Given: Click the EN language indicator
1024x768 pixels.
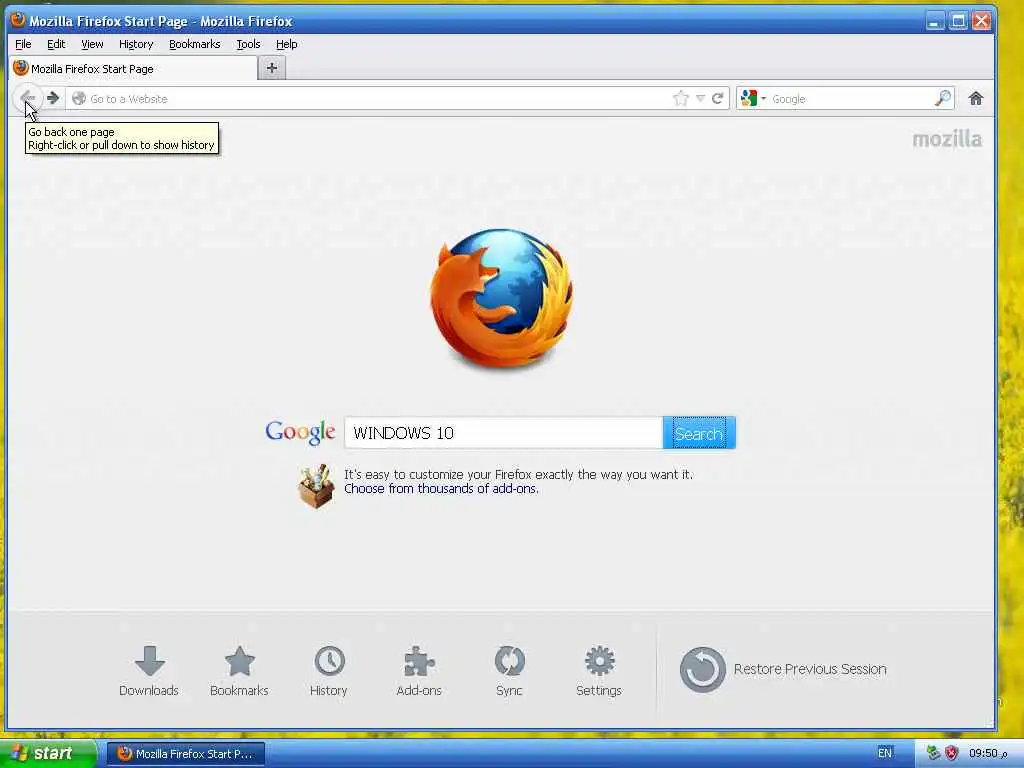Looking at the screenshot, I should (884, 753).
